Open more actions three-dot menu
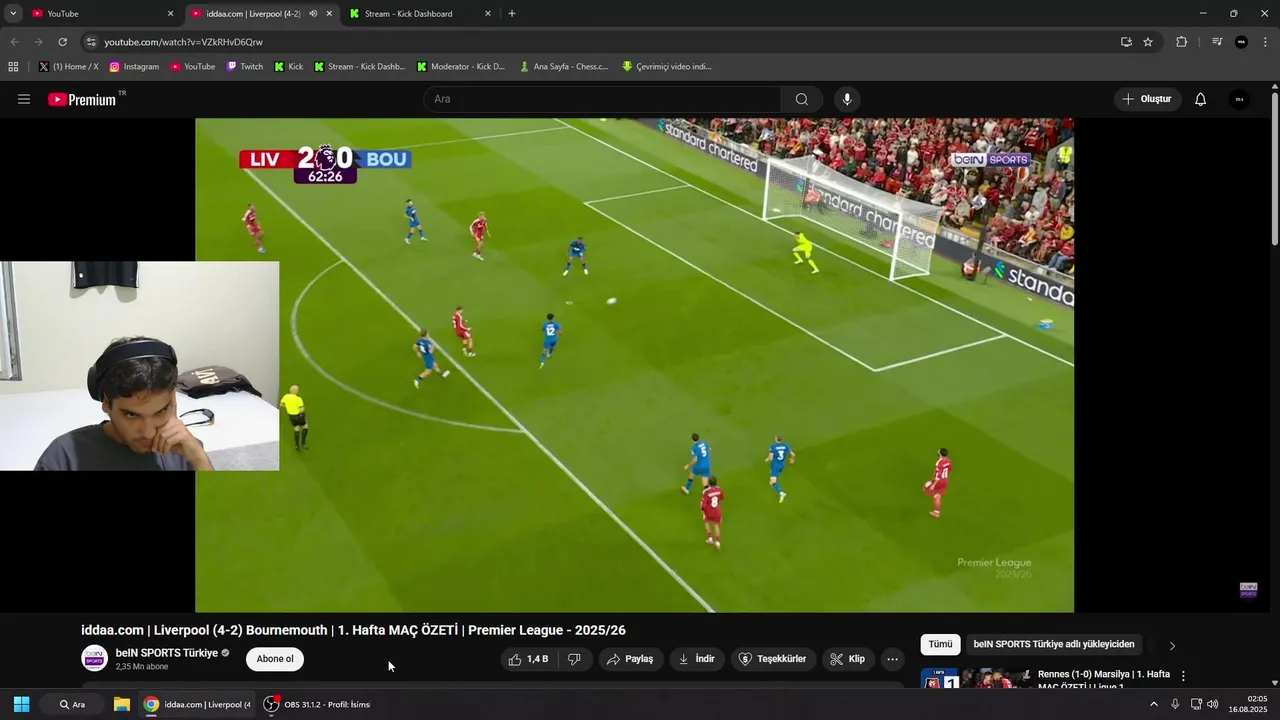This screenshot has width=1280, height=720. click(892, 659)
